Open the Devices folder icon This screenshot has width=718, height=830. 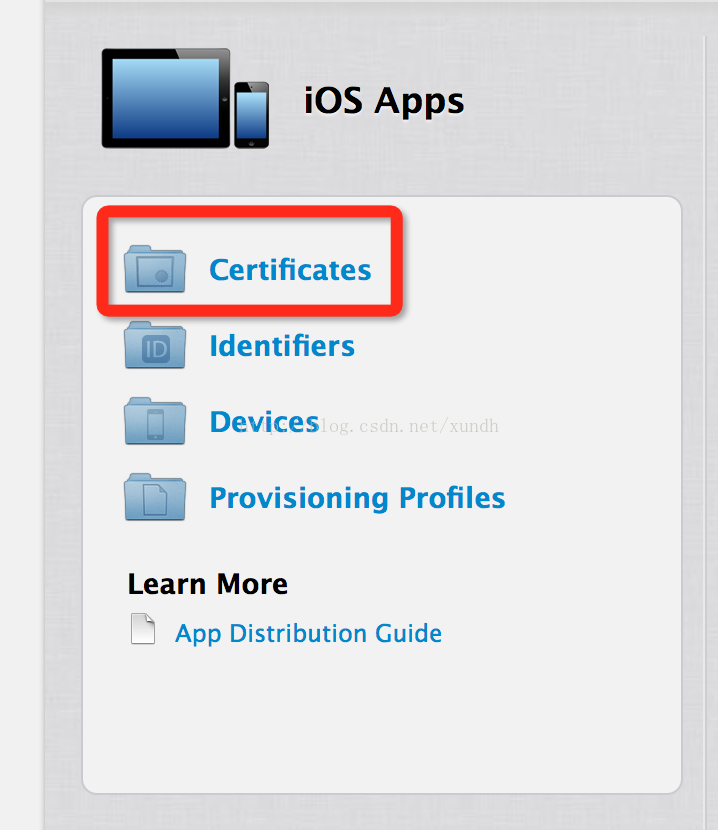(155, 421)
